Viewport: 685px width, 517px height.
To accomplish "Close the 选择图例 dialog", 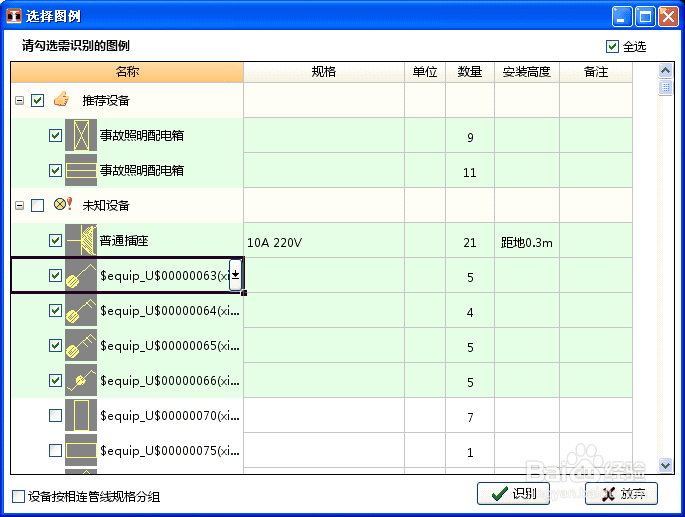I will click(x=668, y=17).
